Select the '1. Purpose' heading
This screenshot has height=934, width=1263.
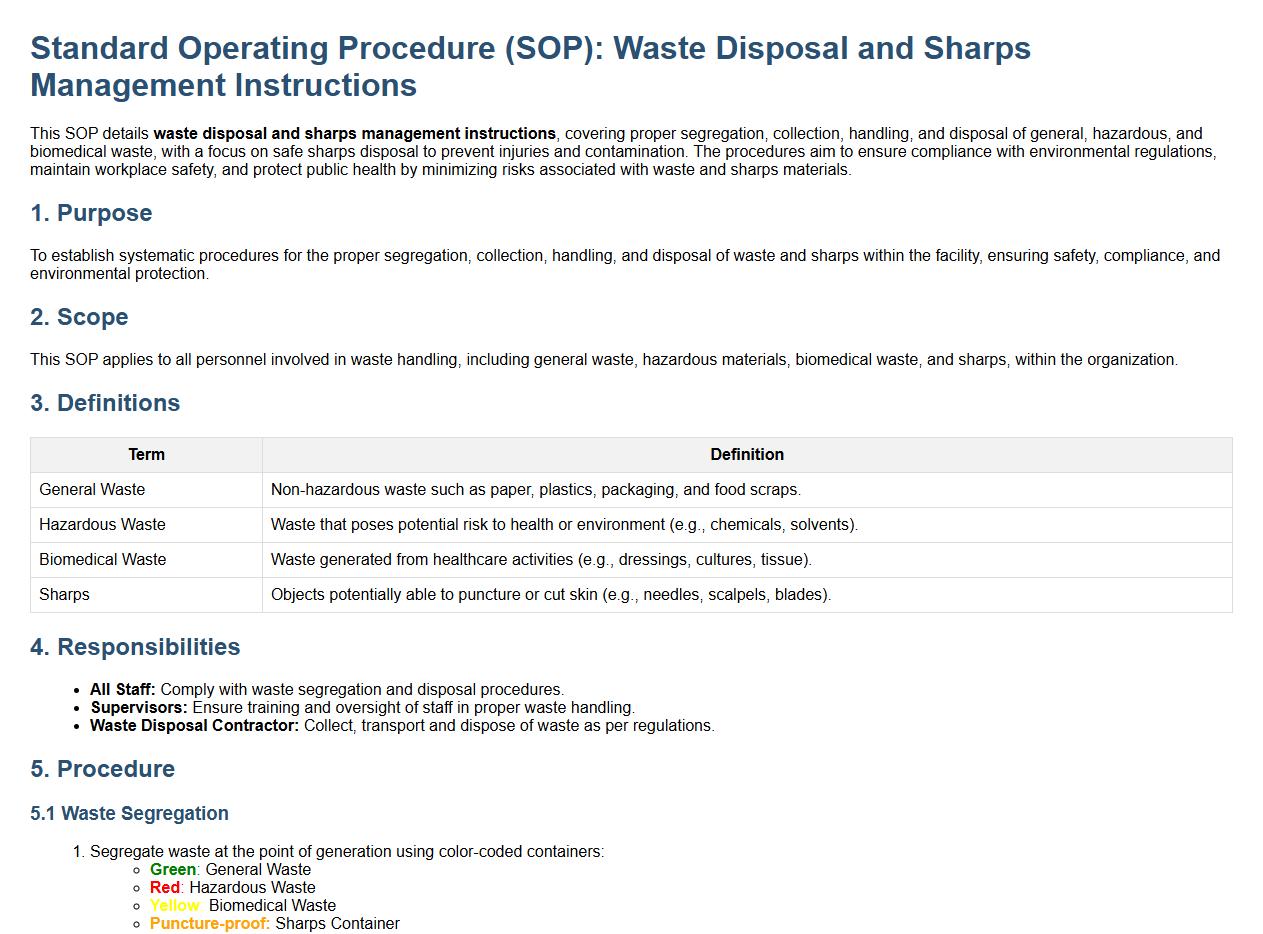pos(91,213)
